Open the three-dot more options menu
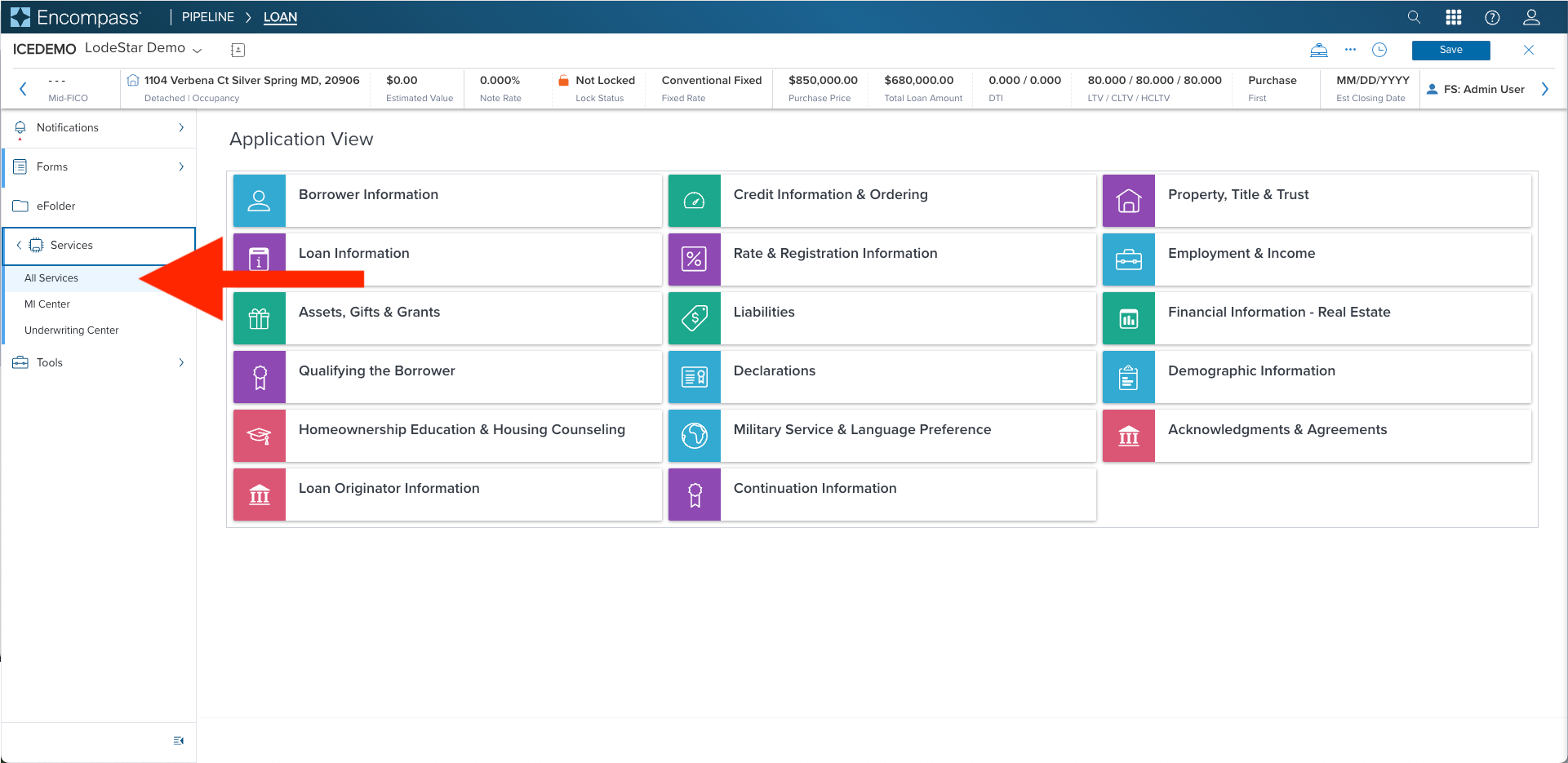Screen dimensions: 1568x763 pyautogui.click(x=1350, y=50)
